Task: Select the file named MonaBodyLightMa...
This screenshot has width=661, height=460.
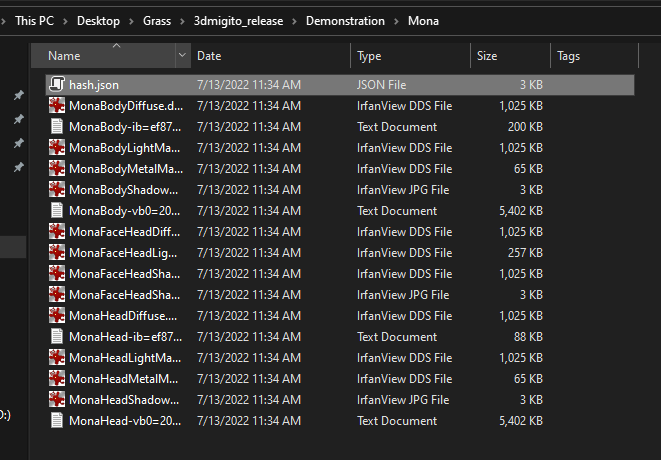Action: coord(124,148)
